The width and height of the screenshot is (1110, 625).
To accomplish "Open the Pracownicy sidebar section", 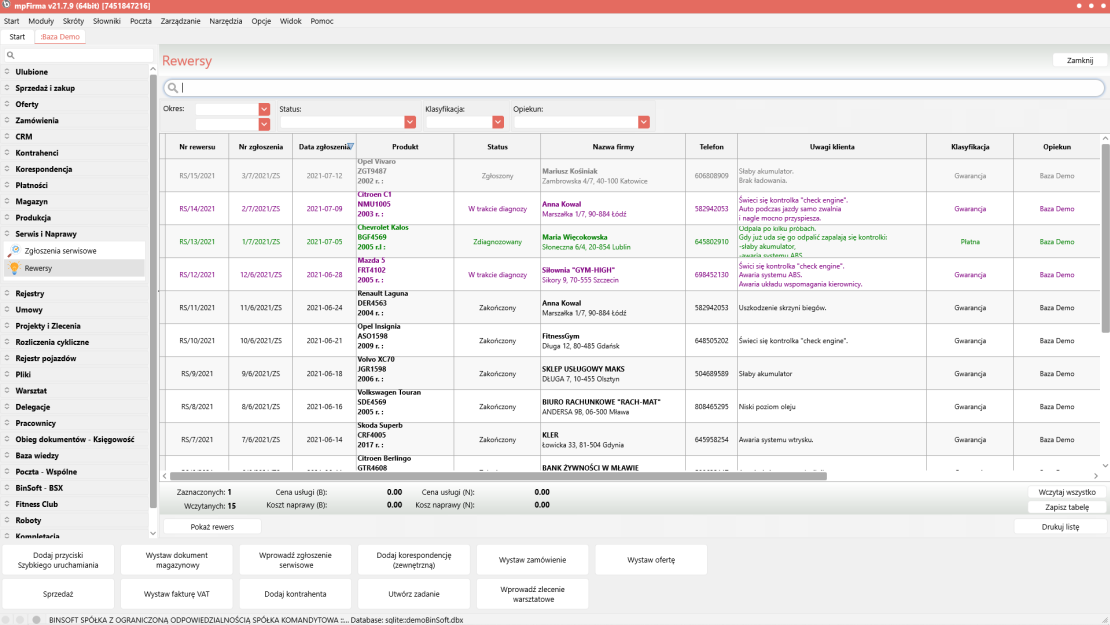I will coord(35,423).
